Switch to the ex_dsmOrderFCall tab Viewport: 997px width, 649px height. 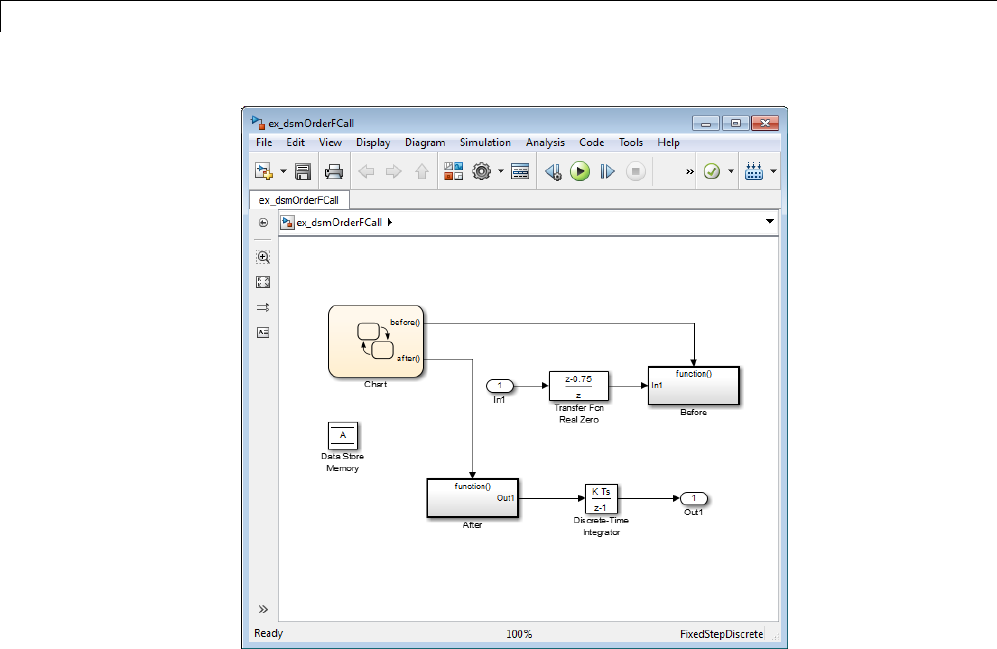pos(299,199)
